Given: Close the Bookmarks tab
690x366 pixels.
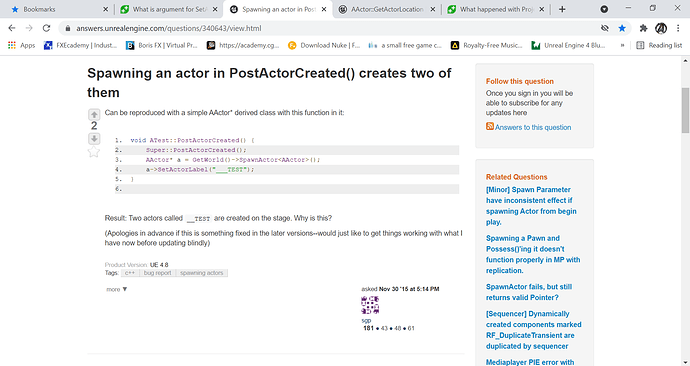Looking at the screenshot, I should pos(106,9).
